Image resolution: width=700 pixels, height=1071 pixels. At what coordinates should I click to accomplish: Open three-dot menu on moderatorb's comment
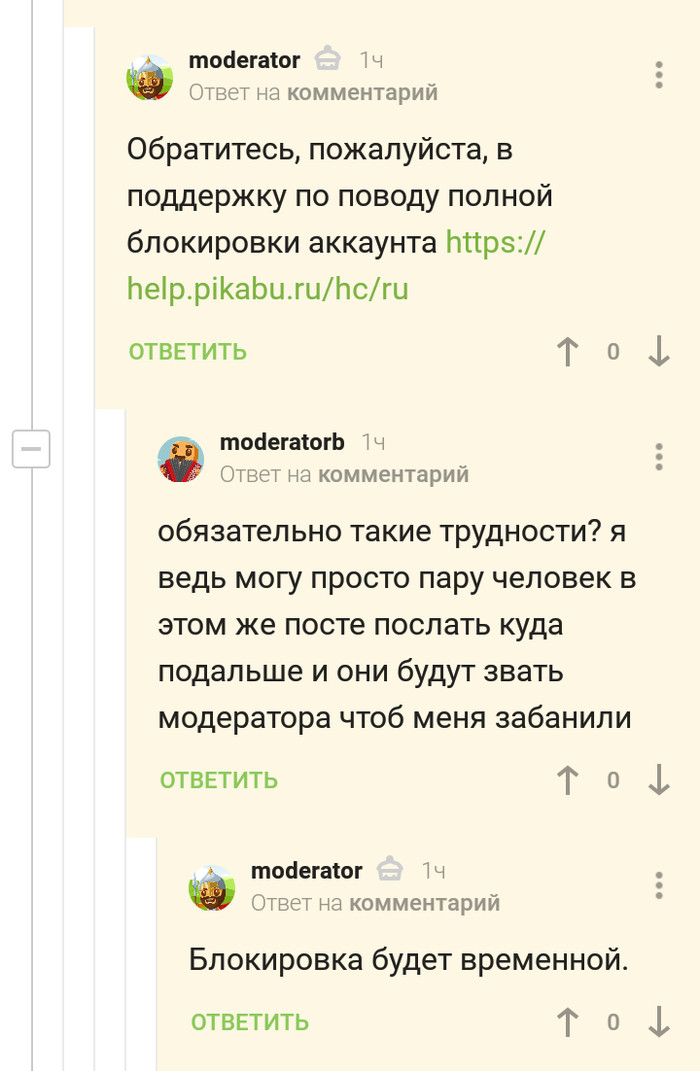click(658, 456)
